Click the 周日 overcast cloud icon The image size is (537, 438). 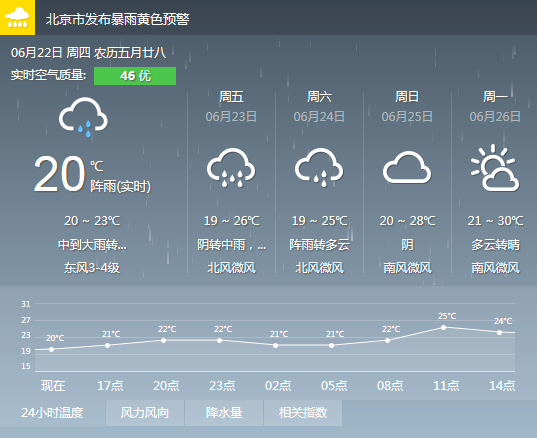point(407,167)
